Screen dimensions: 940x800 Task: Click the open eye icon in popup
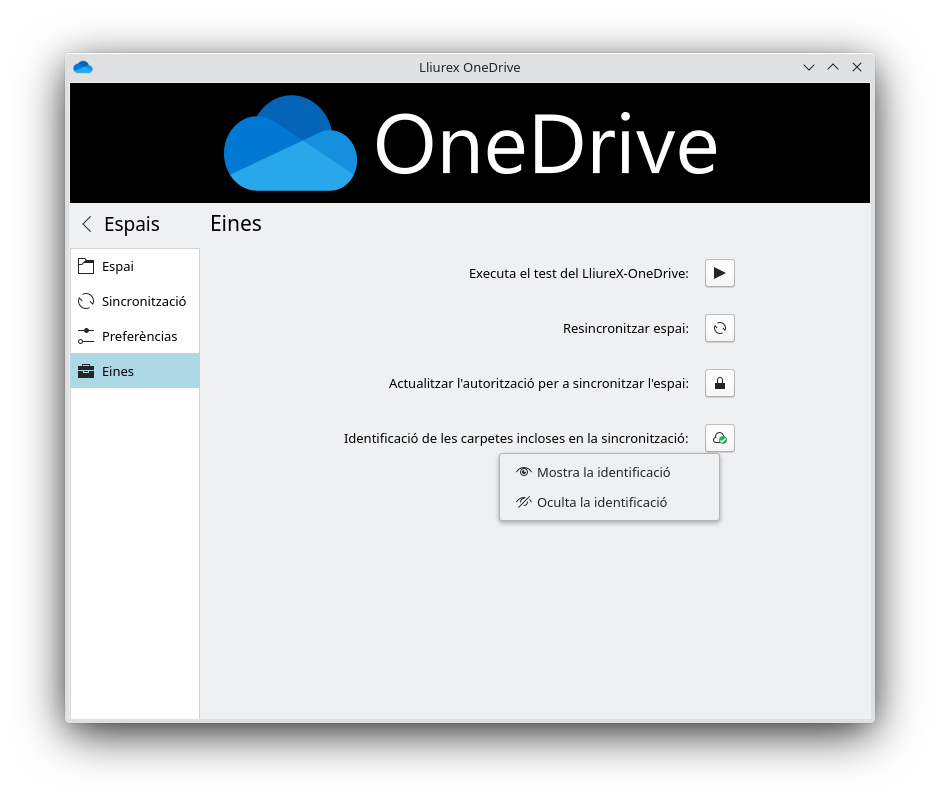pyautogui.click(x=523, y=472)
